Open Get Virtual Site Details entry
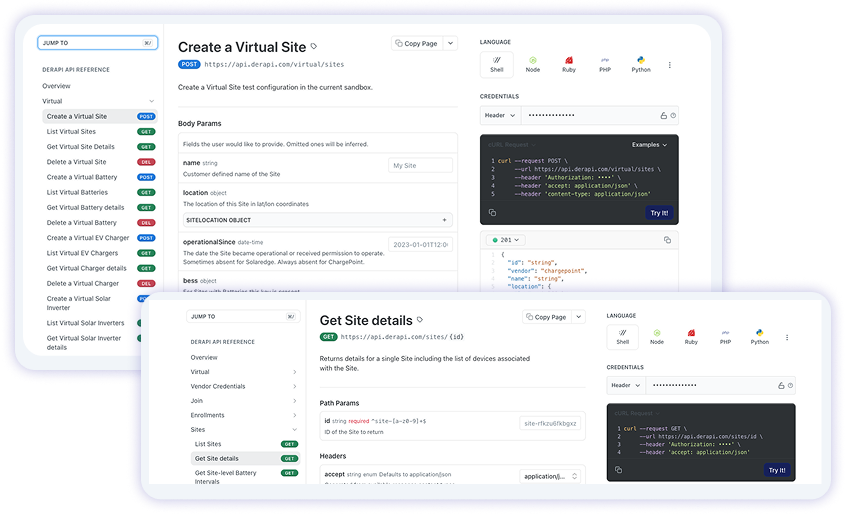This screenshot has width=846, height=515. click(100, 147)
